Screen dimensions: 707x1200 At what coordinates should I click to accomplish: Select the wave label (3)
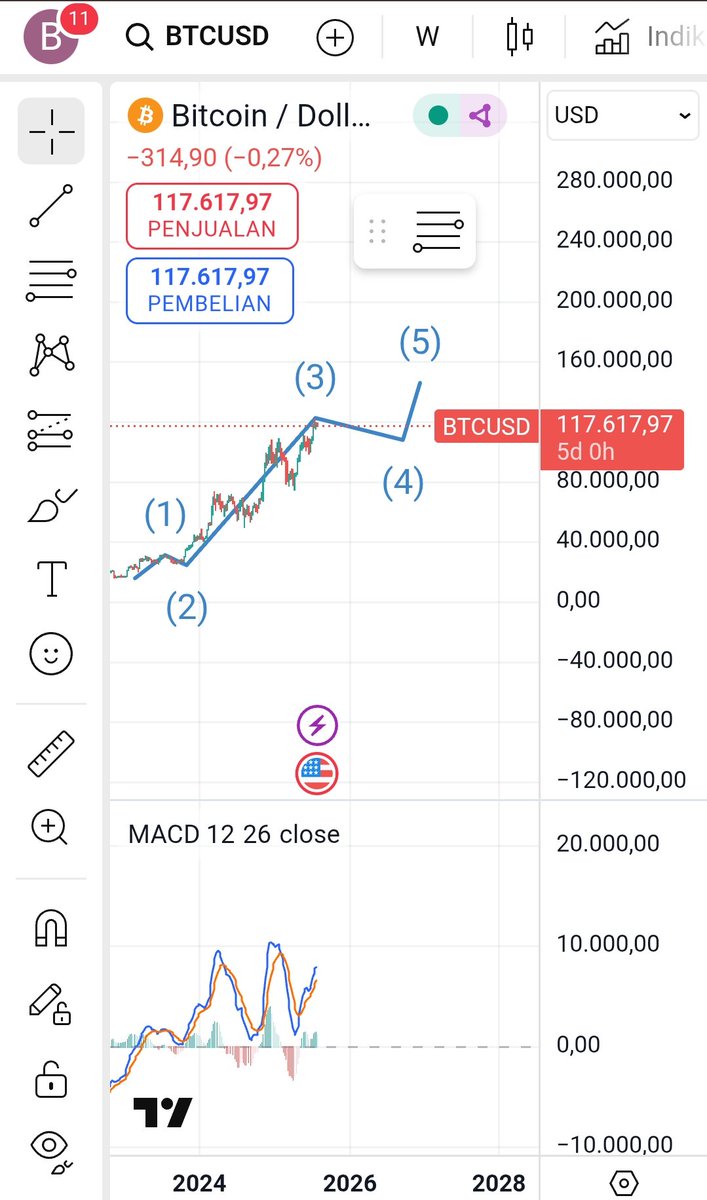coord(315,378)
